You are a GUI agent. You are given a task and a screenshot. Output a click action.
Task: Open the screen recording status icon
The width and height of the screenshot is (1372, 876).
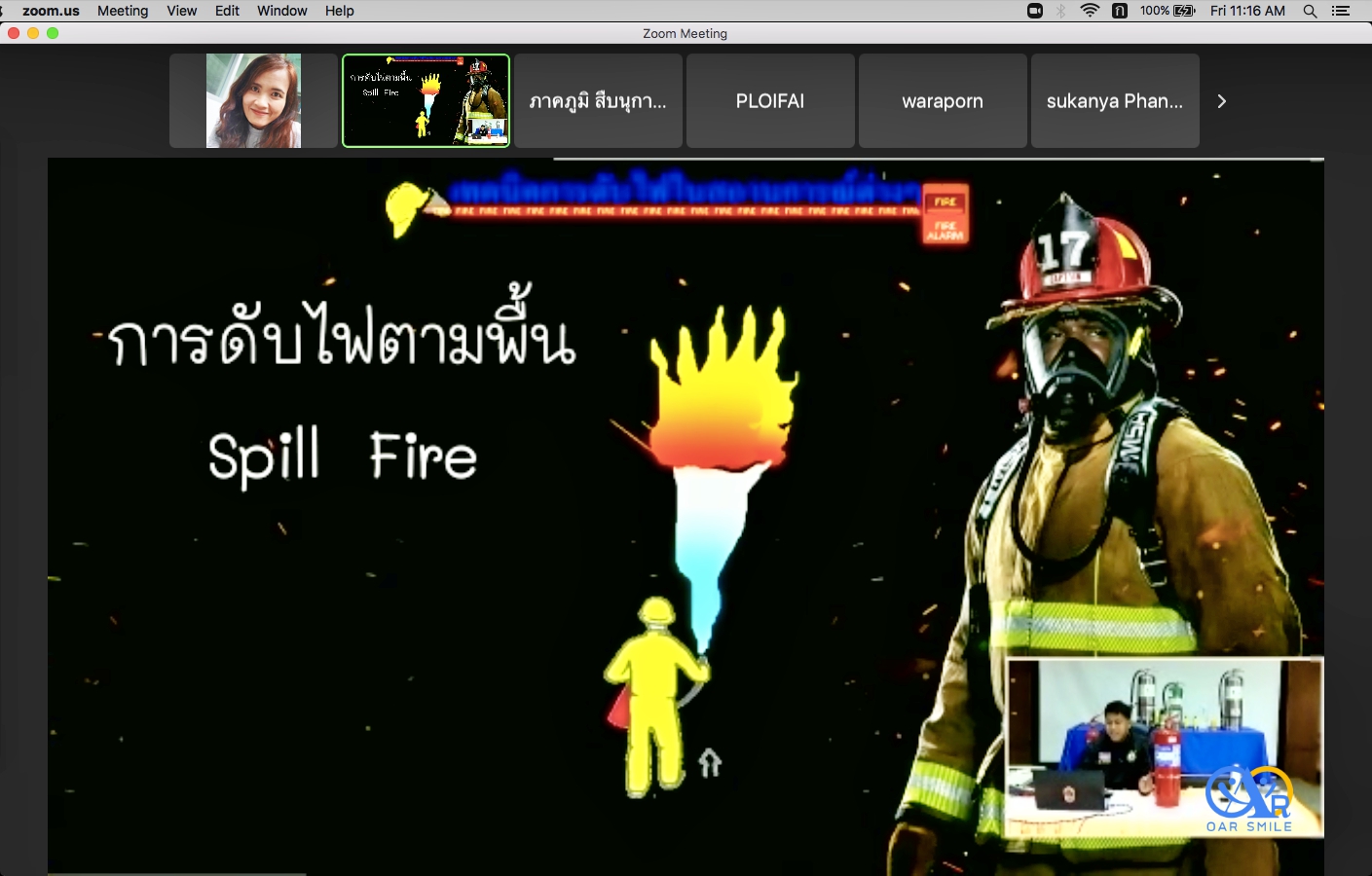point(1035,11)
